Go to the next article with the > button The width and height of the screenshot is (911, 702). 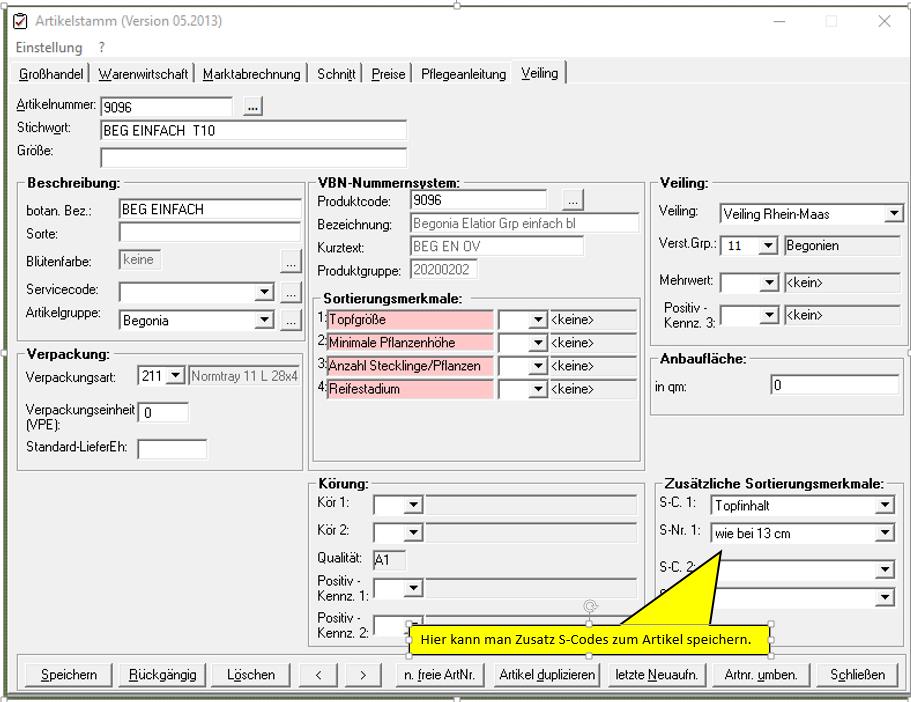tap(363, 675)
